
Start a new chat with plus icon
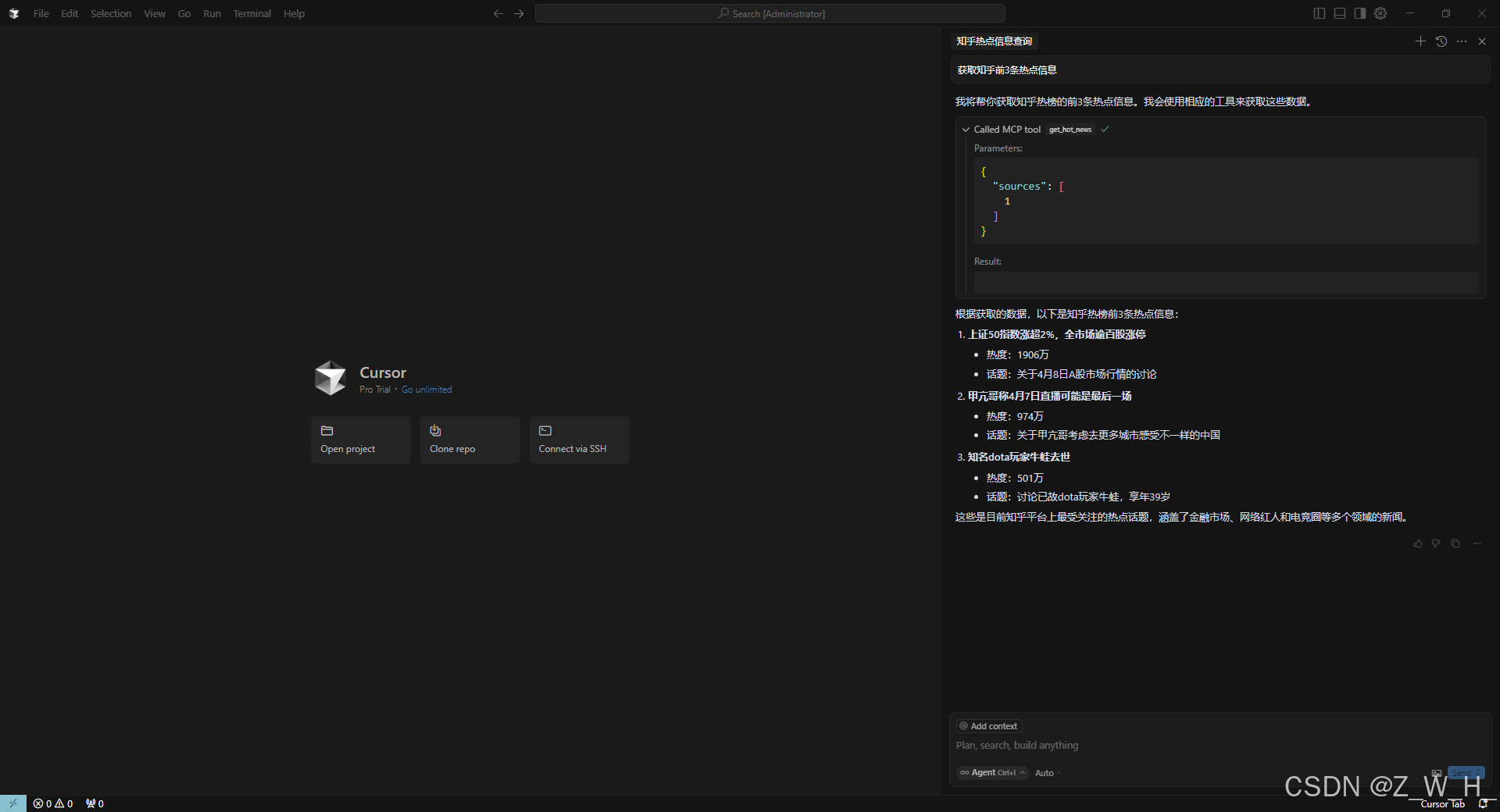(x=1420, y=41)
